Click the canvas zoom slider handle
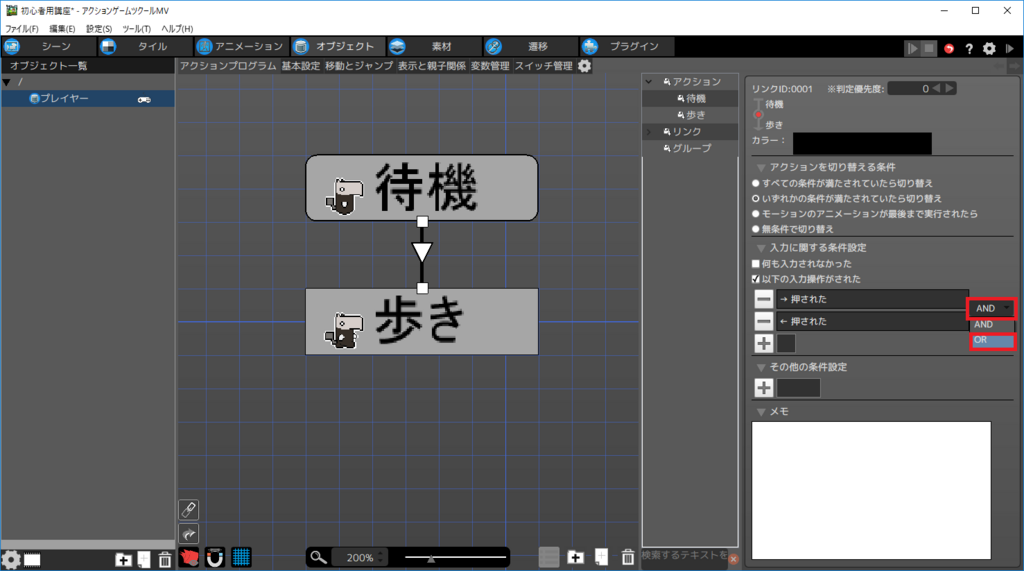This screenshot has height=571, width=1024. (431, 558)
